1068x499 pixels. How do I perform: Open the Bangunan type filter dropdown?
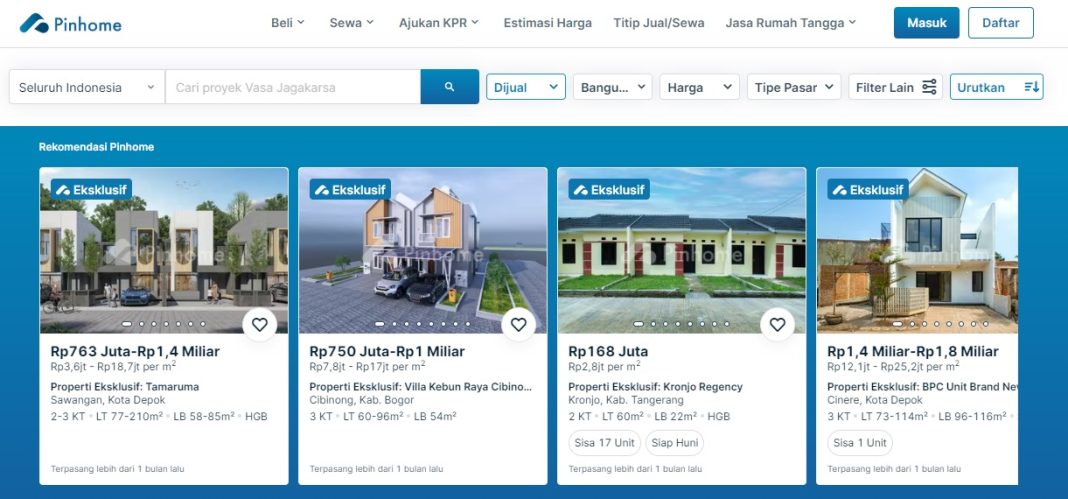[x=612, y=87]
